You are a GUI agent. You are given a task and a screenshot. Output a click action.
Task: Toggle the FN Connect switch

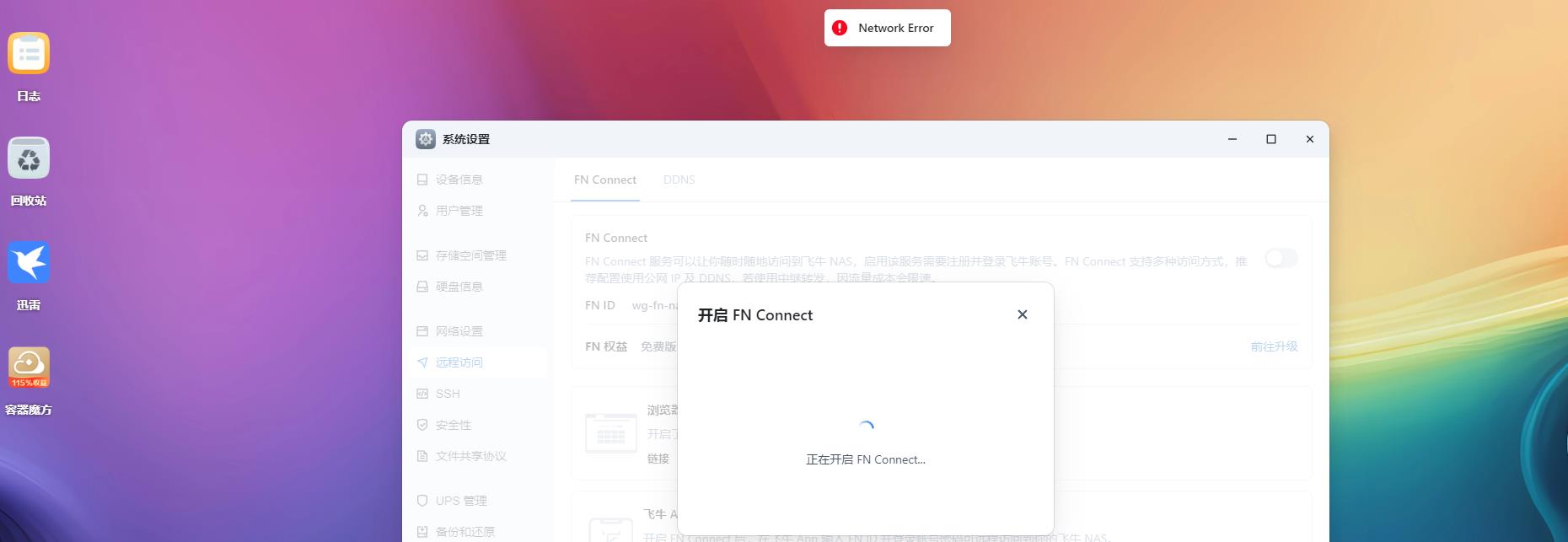[1281, 258]
